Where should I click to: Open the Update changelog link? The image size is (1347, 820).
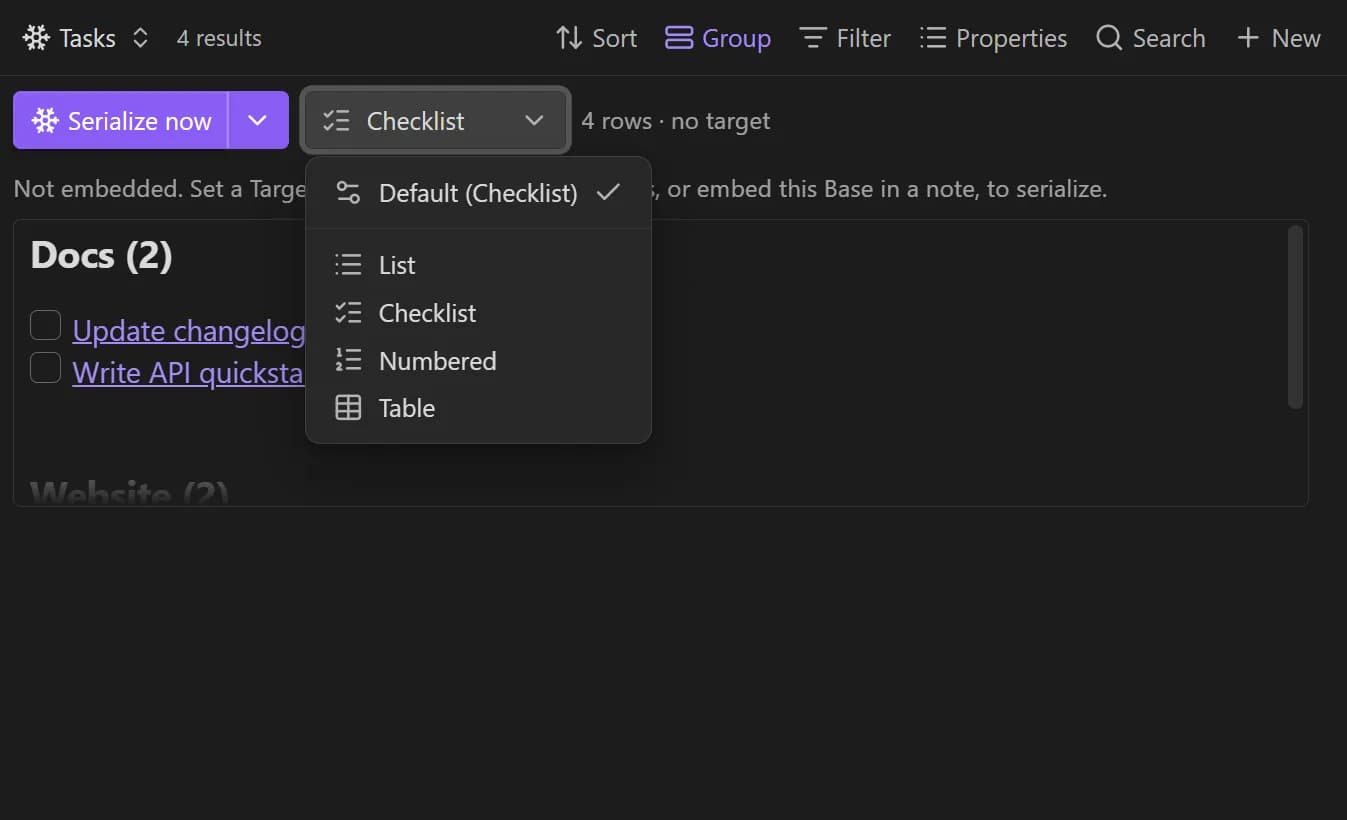[x=189, y=330]
